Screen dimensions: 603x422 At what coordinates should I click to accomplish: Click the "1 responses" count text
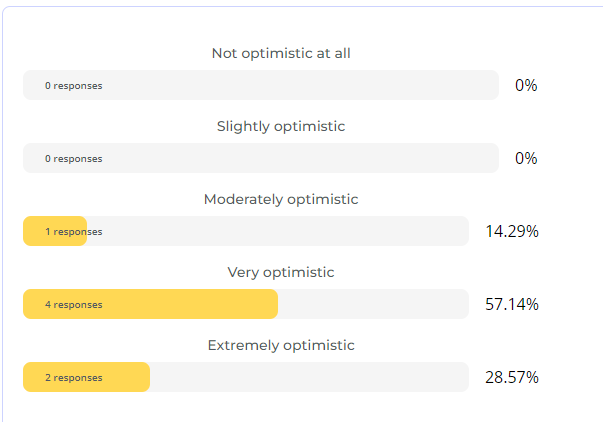point(73,232)
